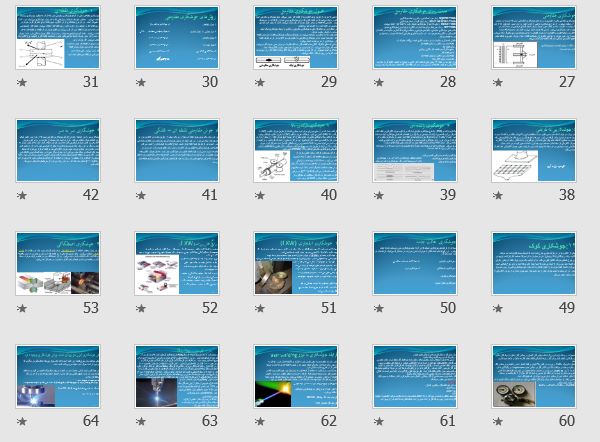The width and height of the screenshot is (600, 442).
Task: Click the star icon beneath slide 41
Action: pos(141,195)
